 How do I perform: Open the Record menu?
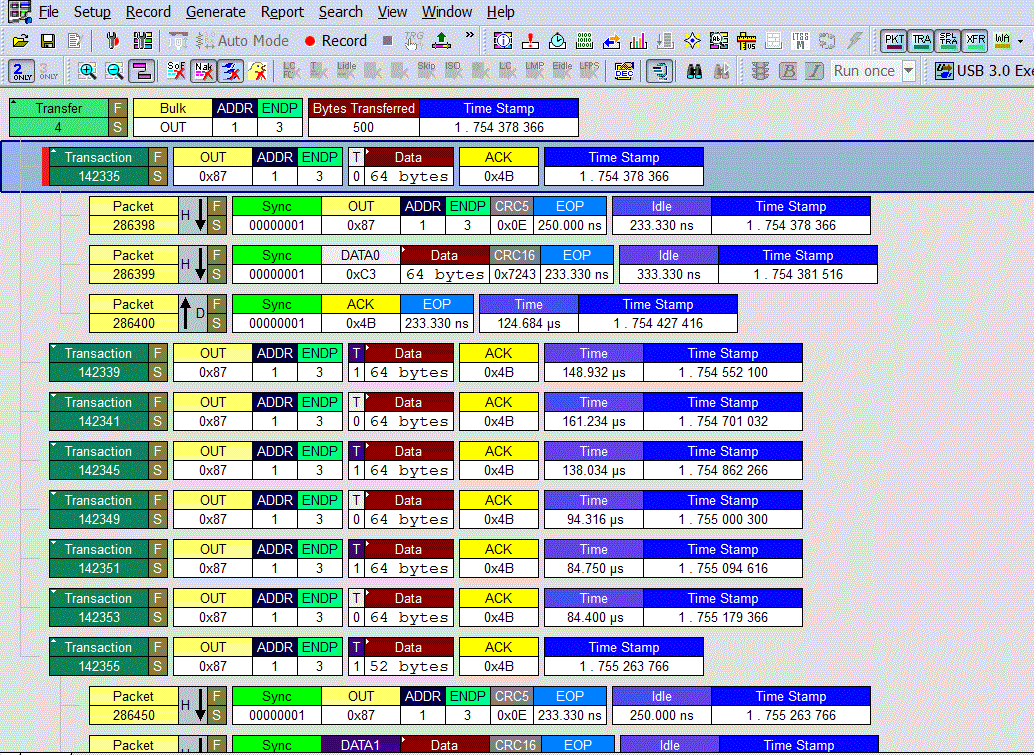pos(148,12)
